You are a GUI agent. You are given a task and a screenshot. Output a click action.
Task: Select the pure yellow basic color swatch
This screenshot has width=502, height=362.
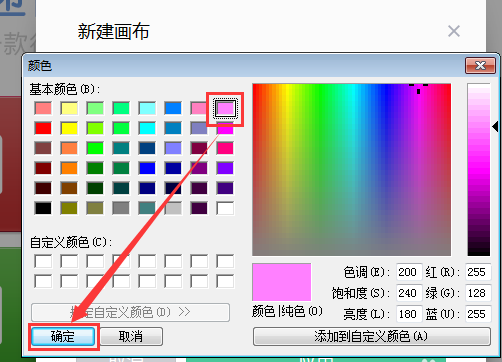[x=69, y=128]
